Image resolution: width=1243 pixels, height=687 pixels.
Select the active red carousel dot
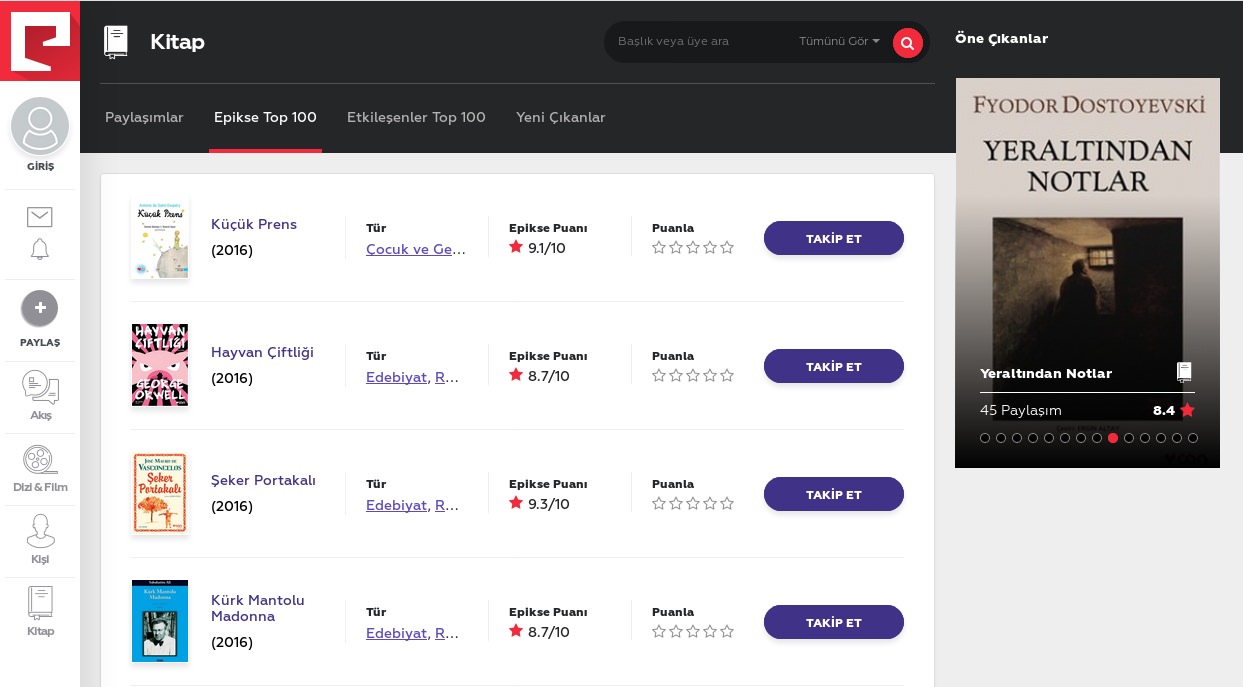tap(1113, 438)
